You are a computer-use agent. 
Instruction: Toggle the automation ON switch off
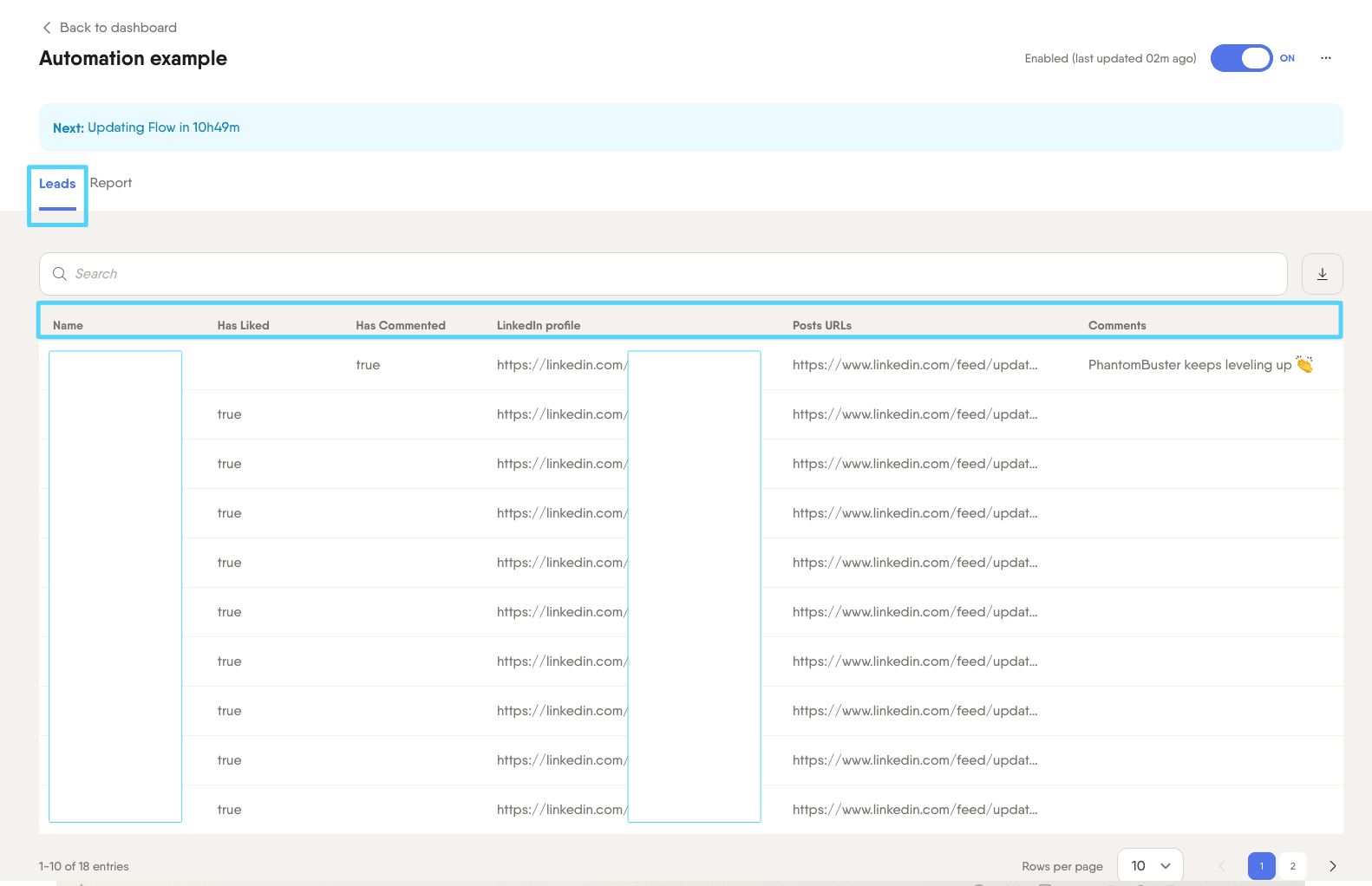coord(1241,58)
